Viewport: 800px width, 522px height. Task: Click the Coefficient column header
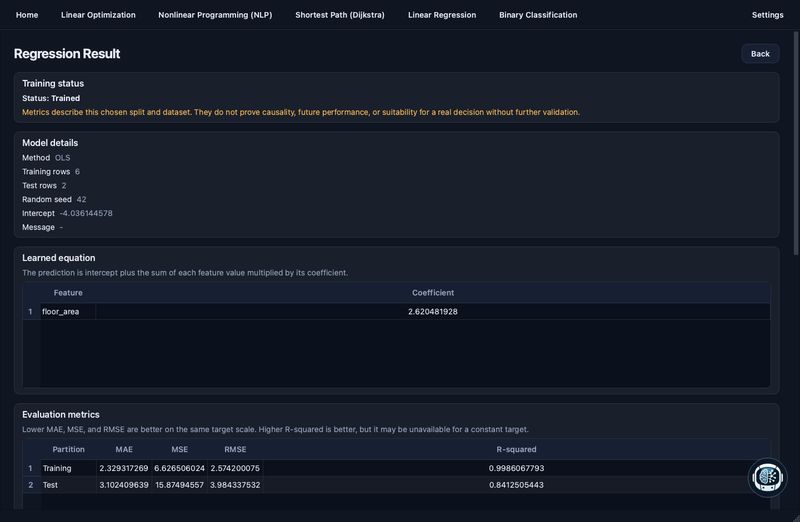433,293
